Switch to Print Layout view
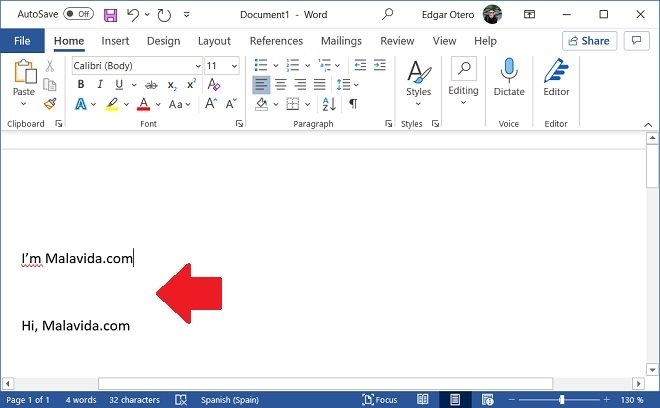 point(455,399)
